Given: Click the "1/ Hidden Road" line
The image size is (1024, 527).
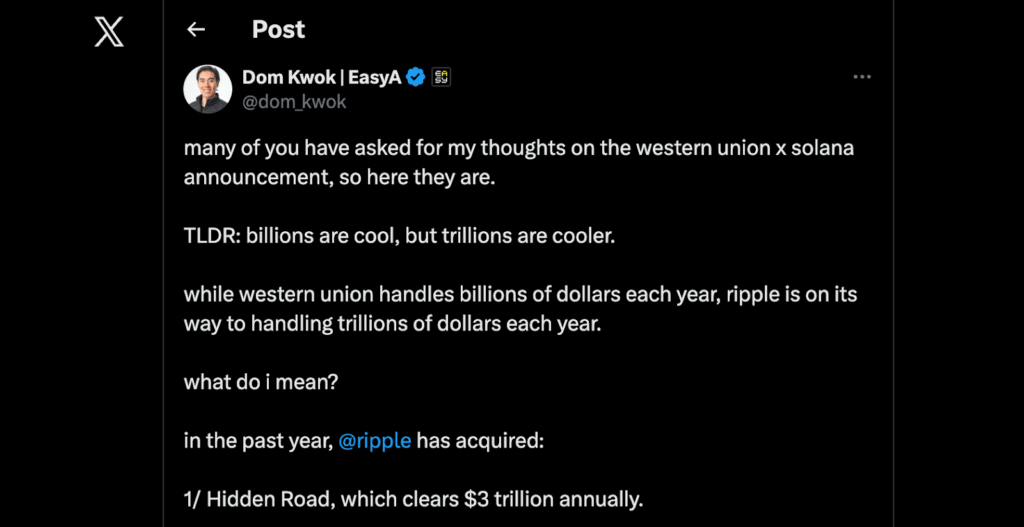Looking at the screenshot, I should tap(414, 498).
